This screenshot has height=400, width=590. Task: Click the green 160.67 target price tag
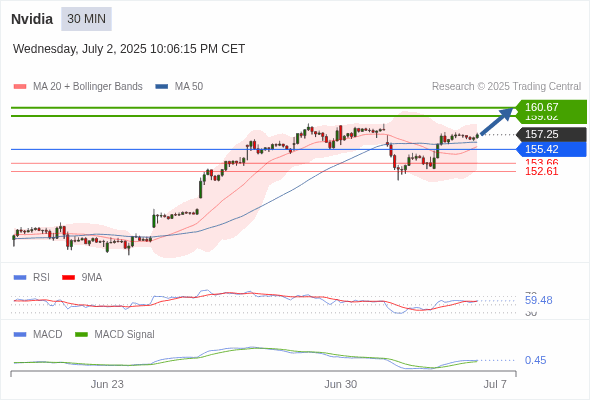551,107
